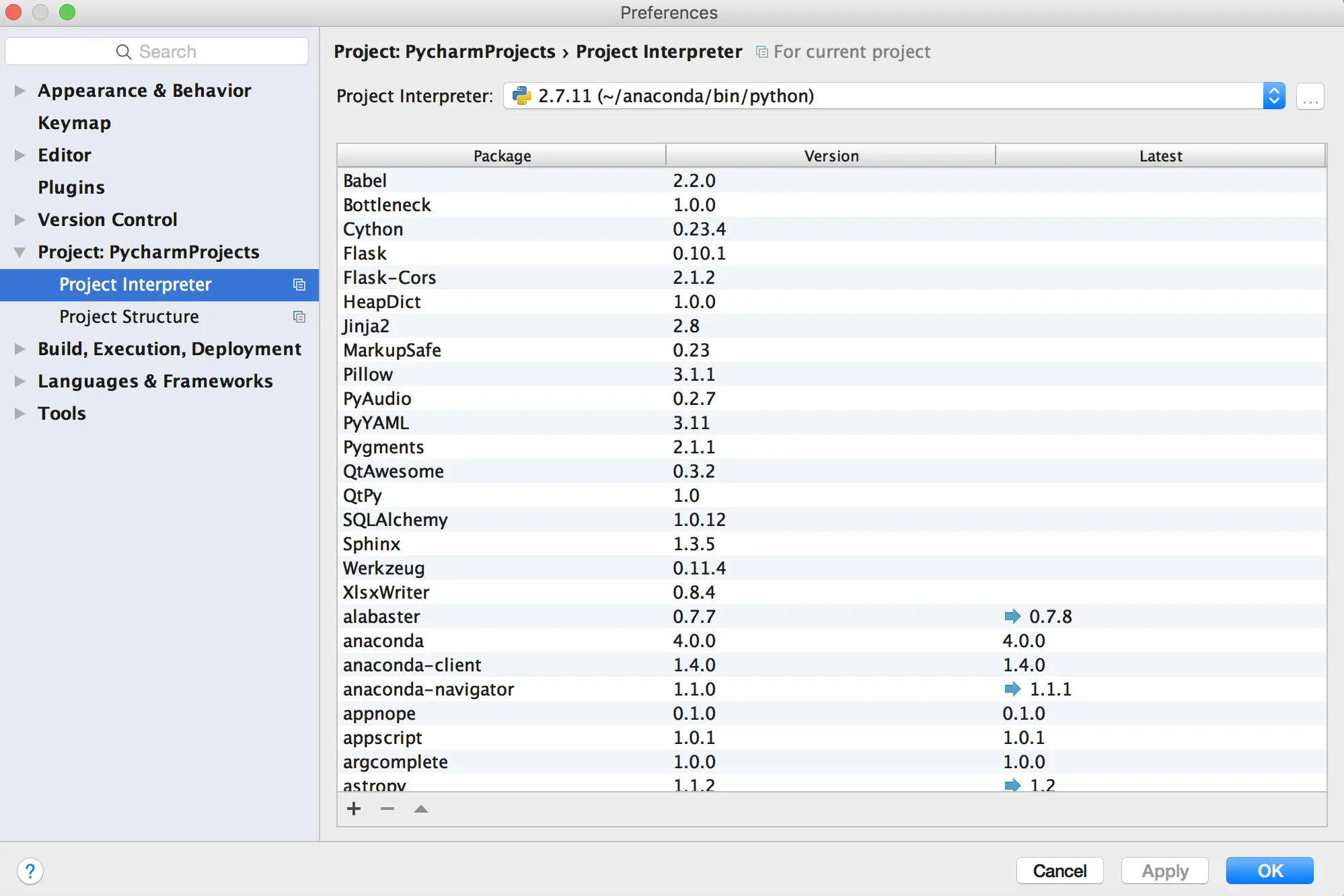Collapse Project: PycharmProjects section
This screenshot has width=1344, height=896.
[x=20, y=252]
